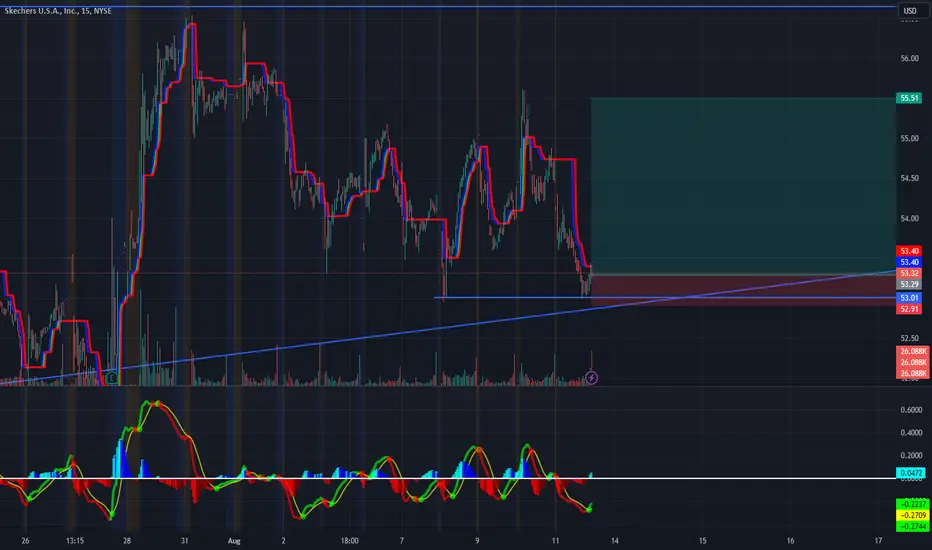Select the blue 53.40 price label
This screenshot has height=550, width=932.
coord(909,262)
